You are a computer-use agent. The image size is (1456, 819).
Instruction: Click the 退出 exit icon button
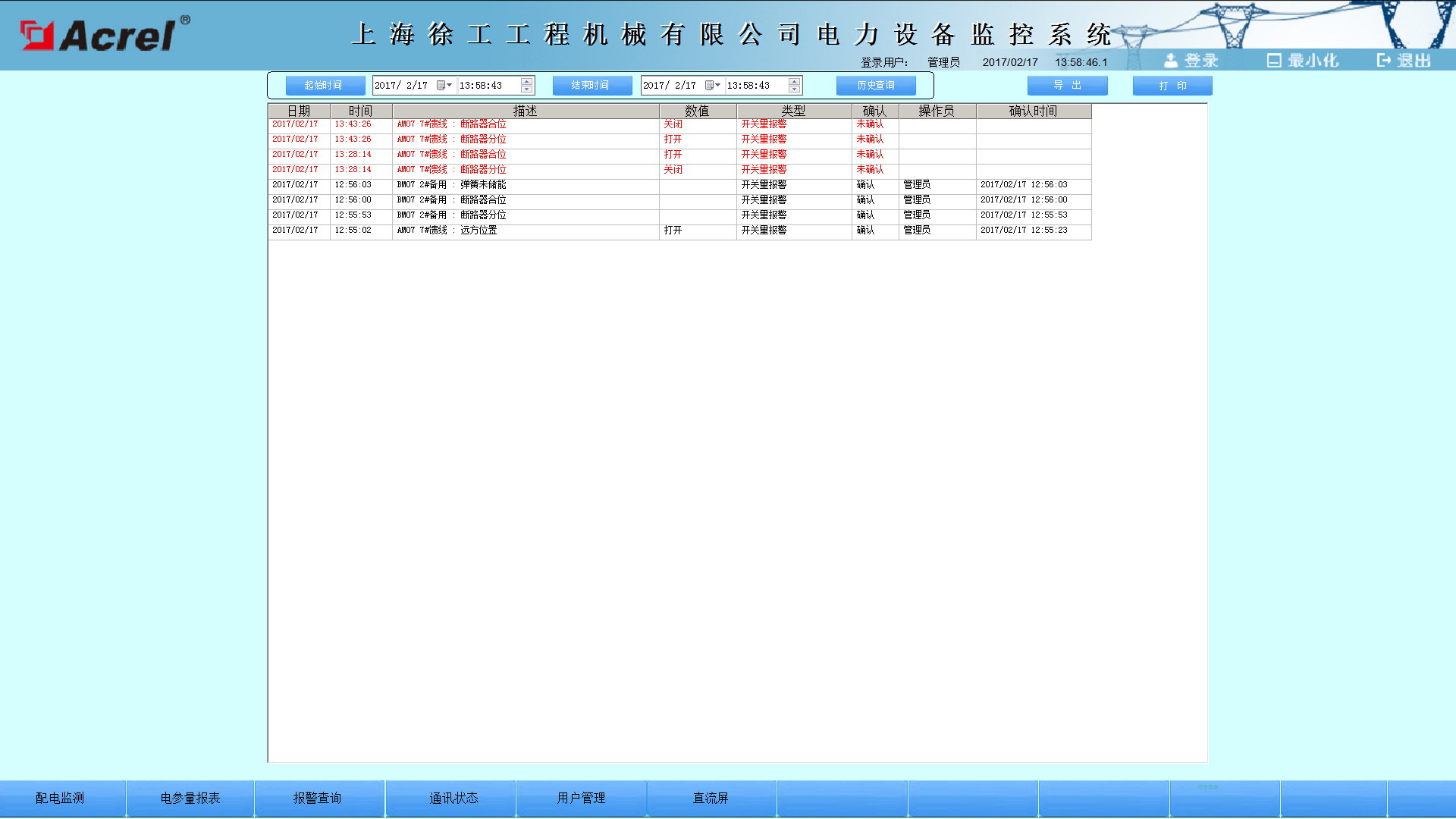(x=1404, y=61)
